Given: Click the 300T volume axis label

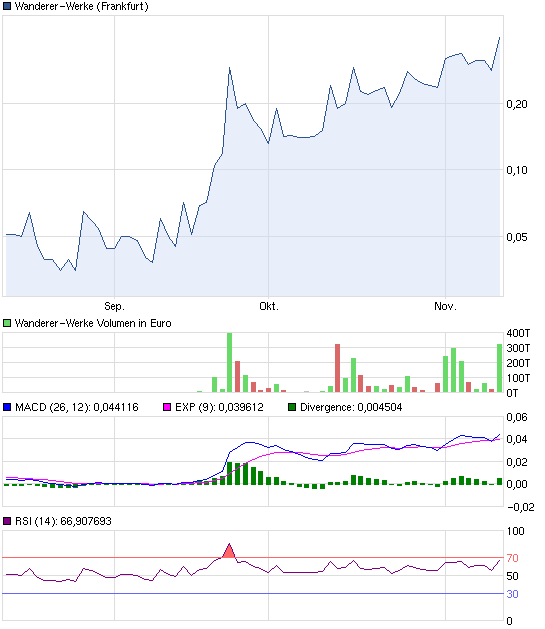Looking at the screenshot, I should [x=518, y=348].
